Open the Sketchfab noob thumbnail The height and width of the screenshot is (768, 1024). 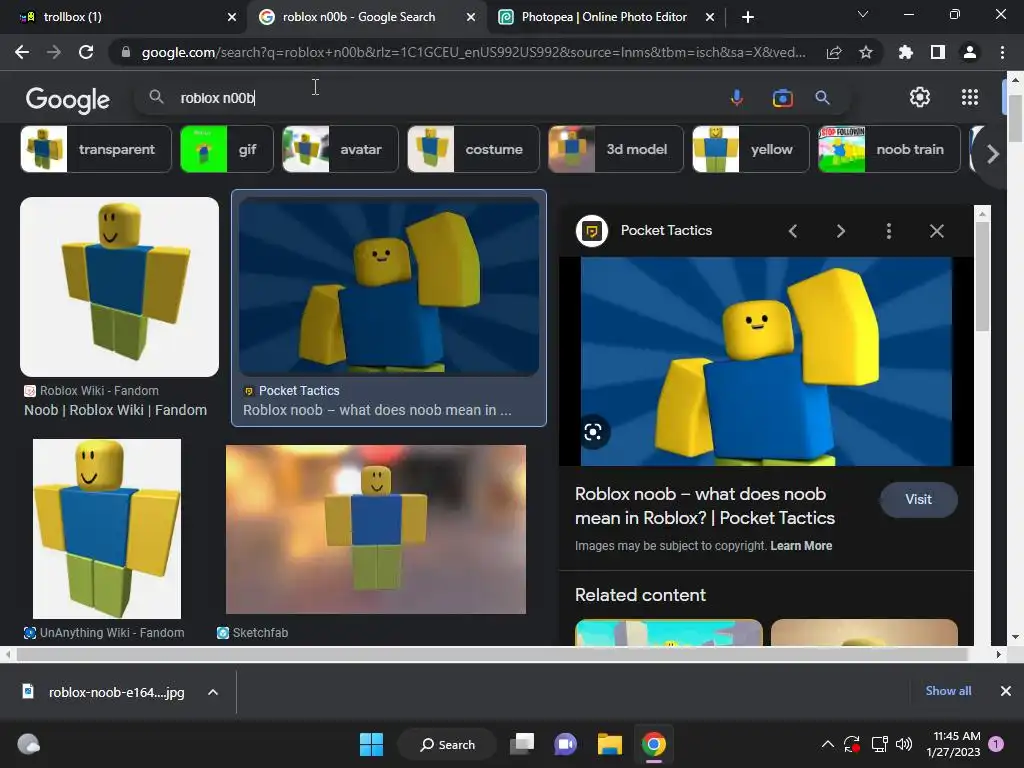(x=376, y=530)
